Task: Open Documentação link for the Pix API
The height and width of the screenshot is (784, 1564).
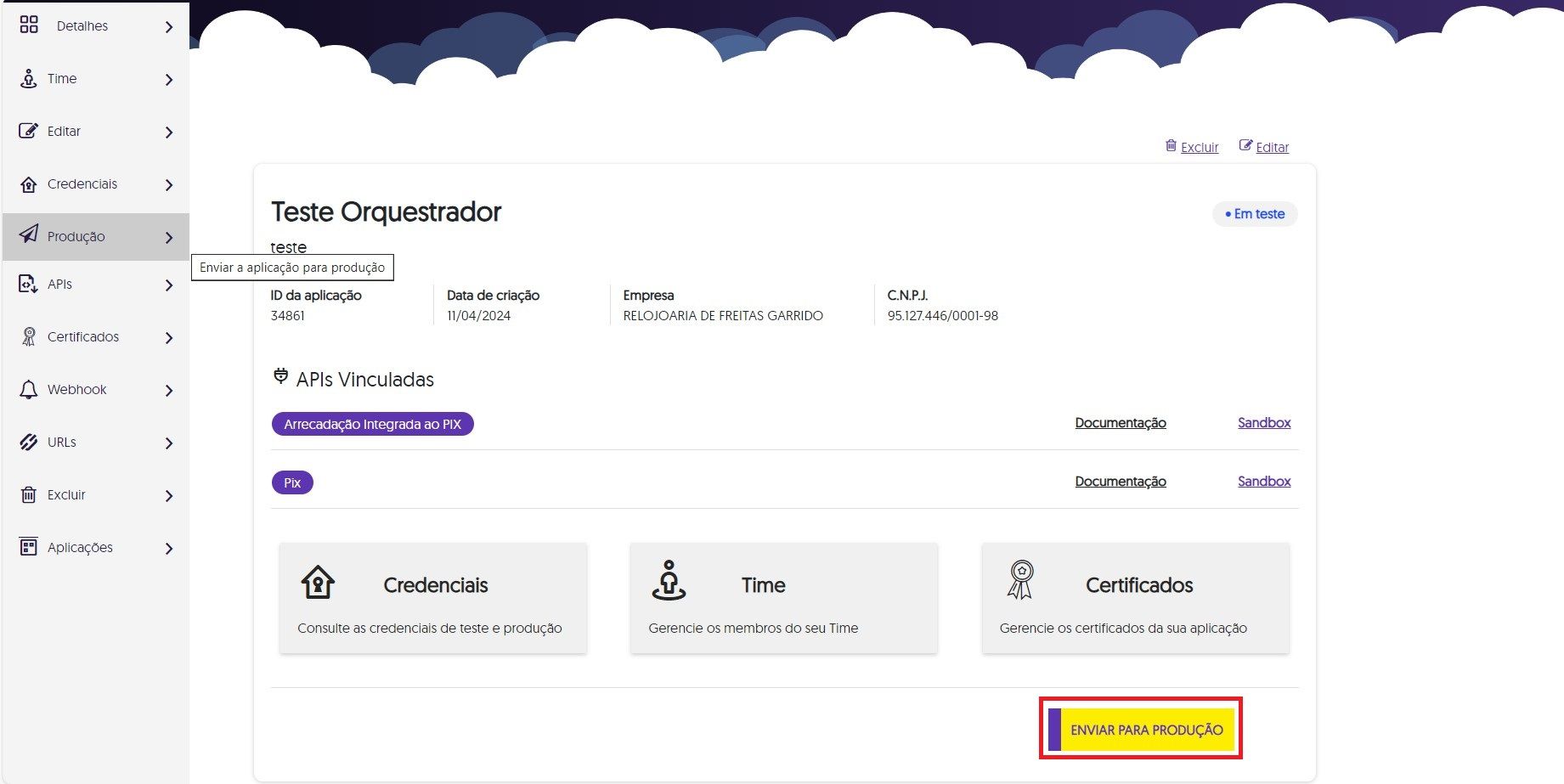Action: click(1120, 482)
